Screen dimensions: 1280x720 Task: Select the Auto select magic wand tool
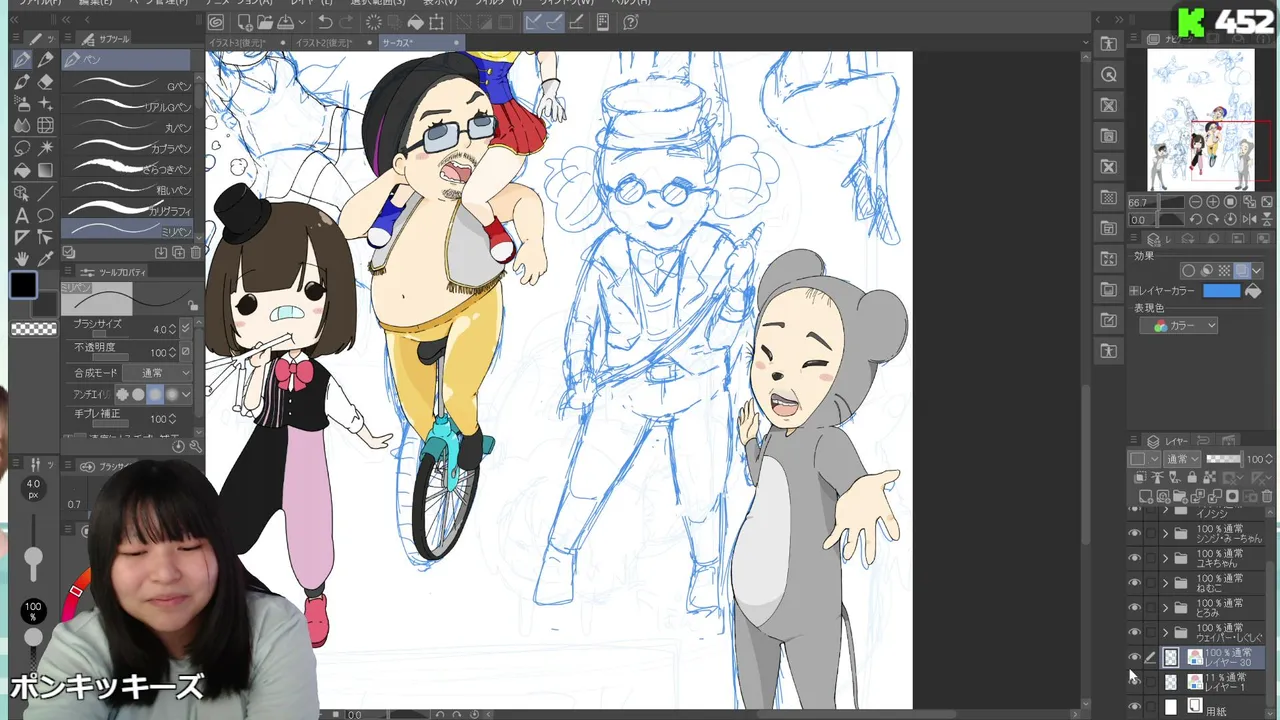pyautogui.click(x=45, y=148)
